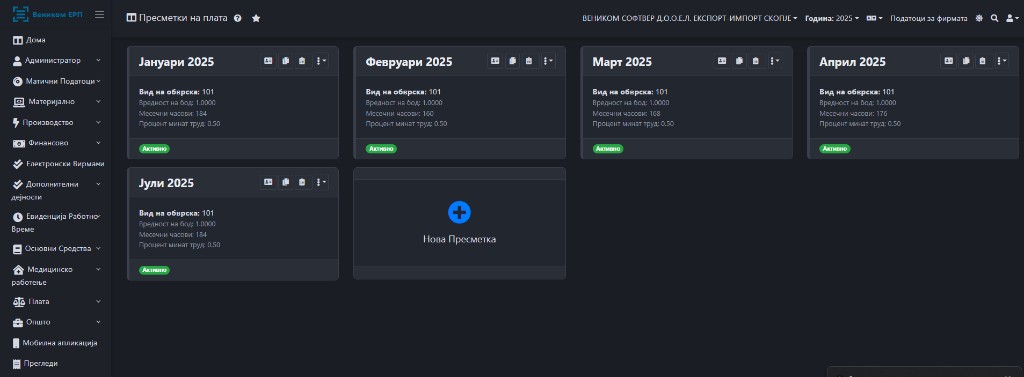The width and height of the screenshot is (1024, 377).
Task: Mark page as favorite with star icon
Action: tap(256, 18)
